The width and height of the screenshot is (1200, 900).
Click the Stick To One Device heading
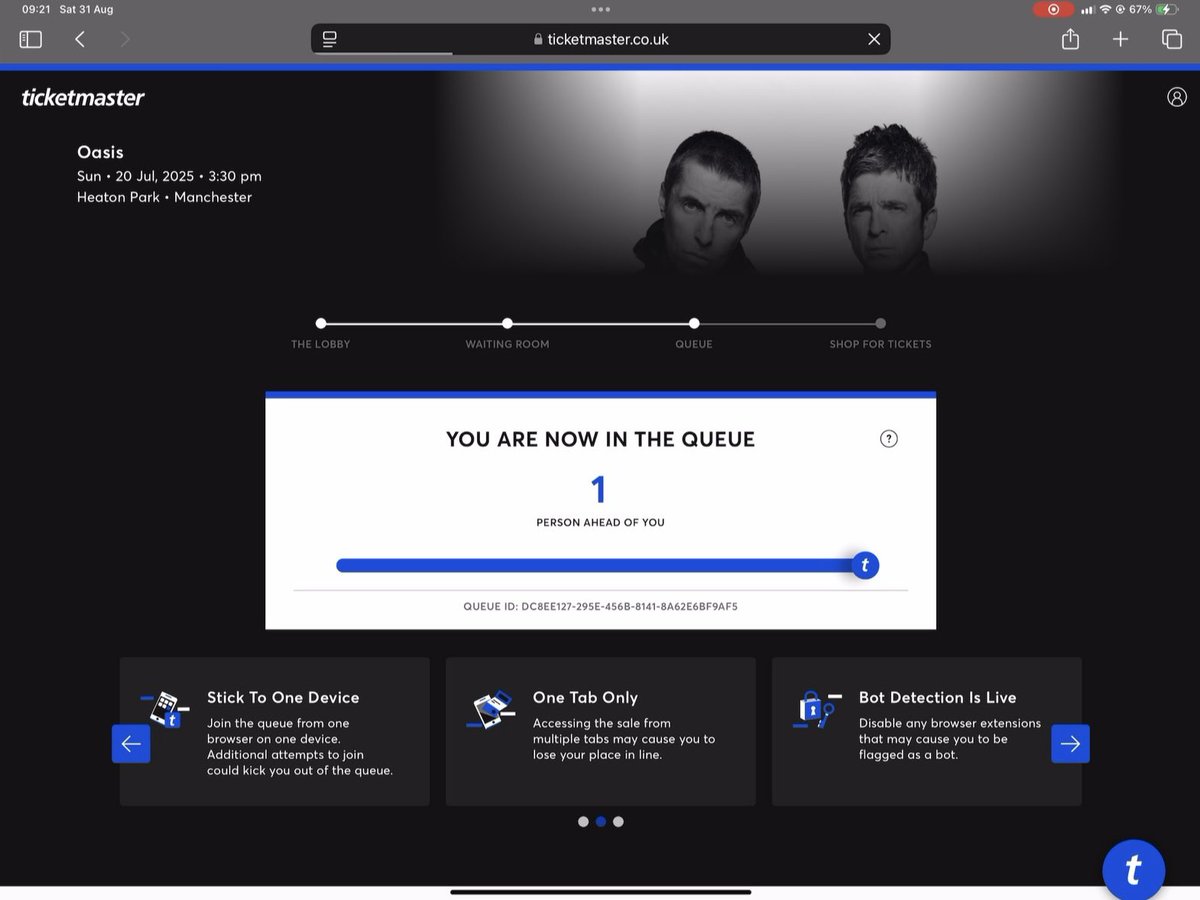(283, 698)
